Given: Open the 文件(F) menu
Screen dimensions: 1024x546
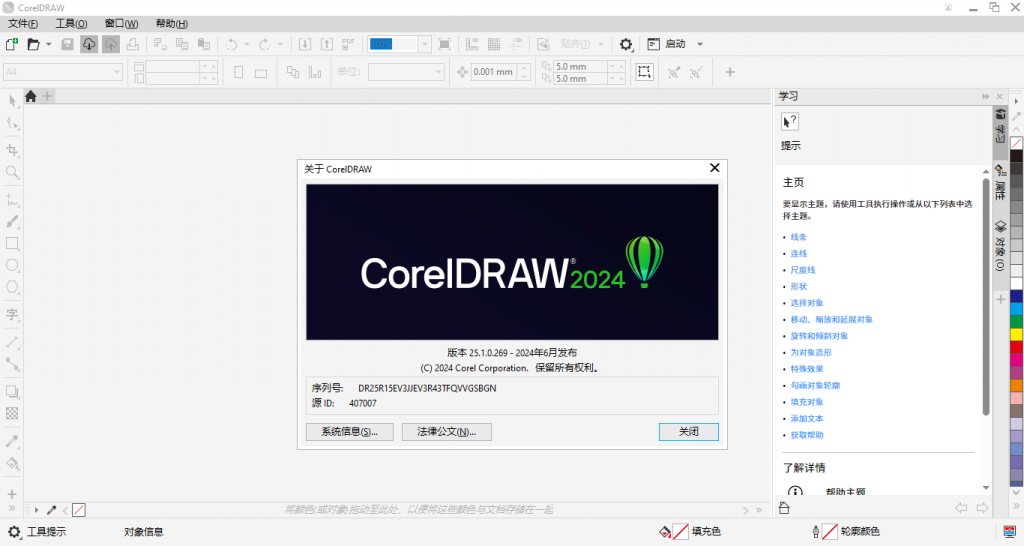Looking at the screenshot, I should tap(23, 24).
